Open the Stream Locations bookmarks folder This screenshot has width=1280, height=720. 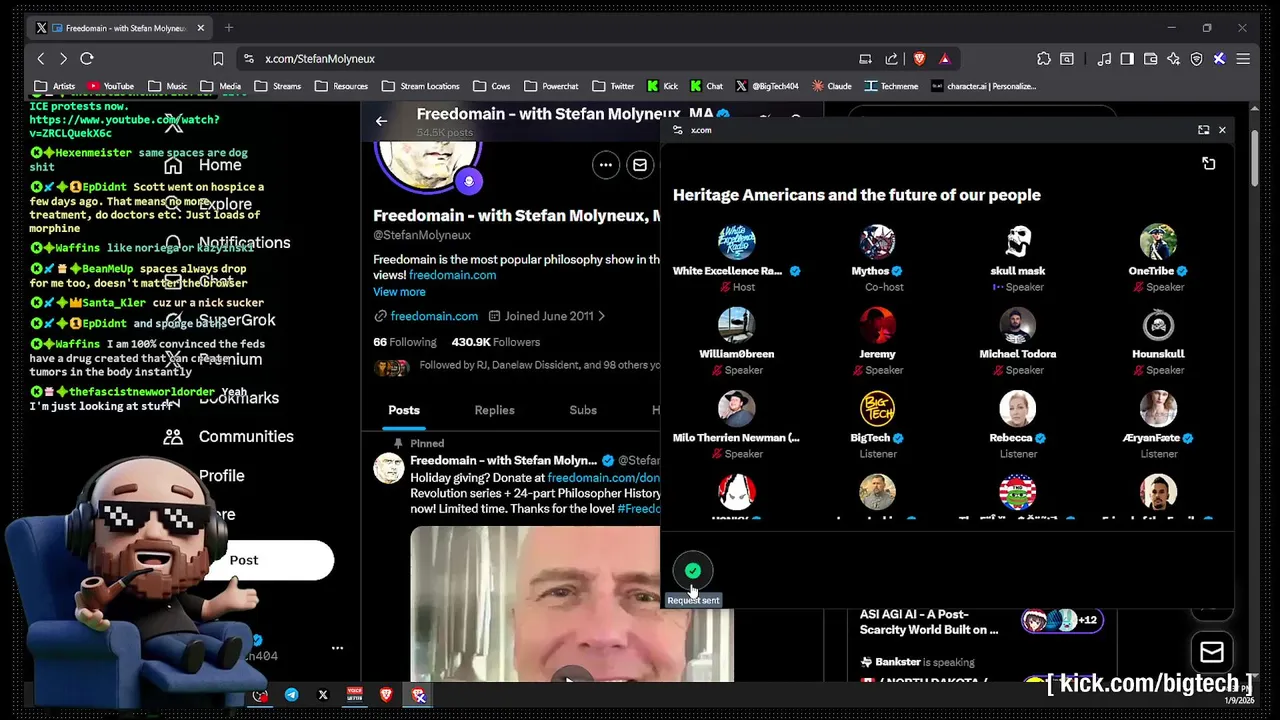click(x=421, y=86)
